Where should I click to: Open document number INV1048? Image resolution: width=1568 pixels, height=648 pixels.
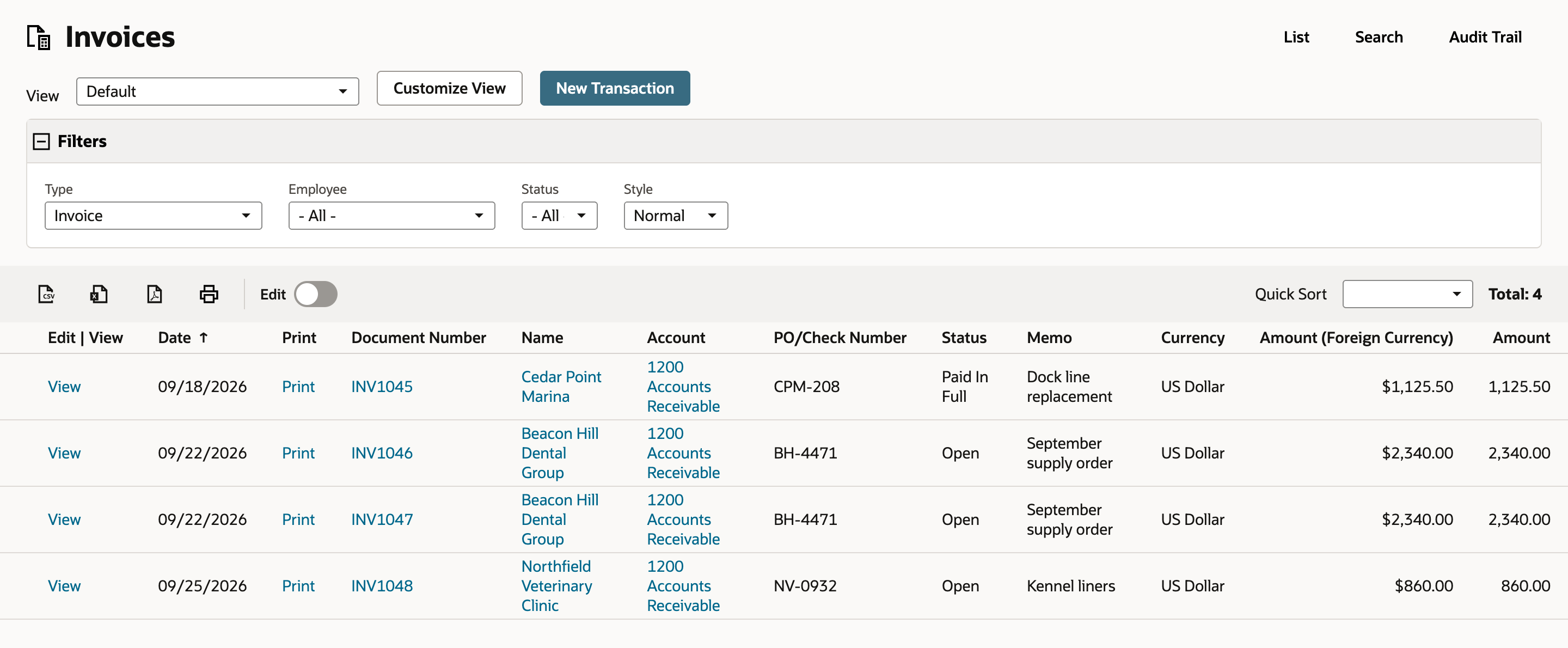coord(382,585)
